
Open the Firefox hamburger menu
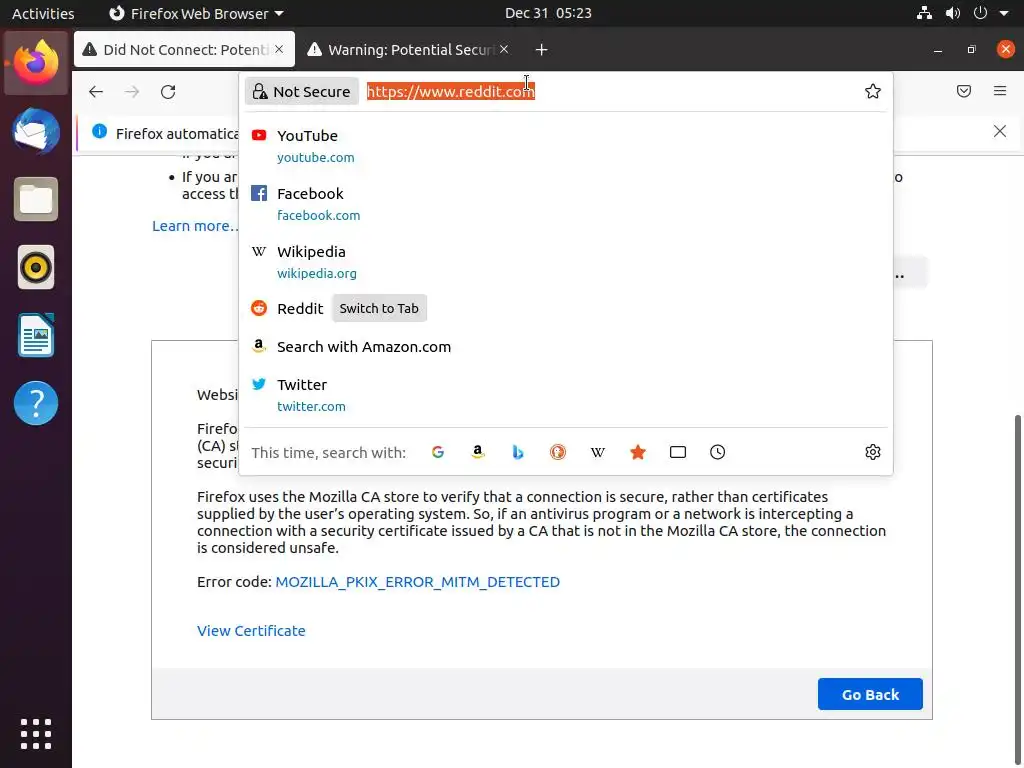1000,91
